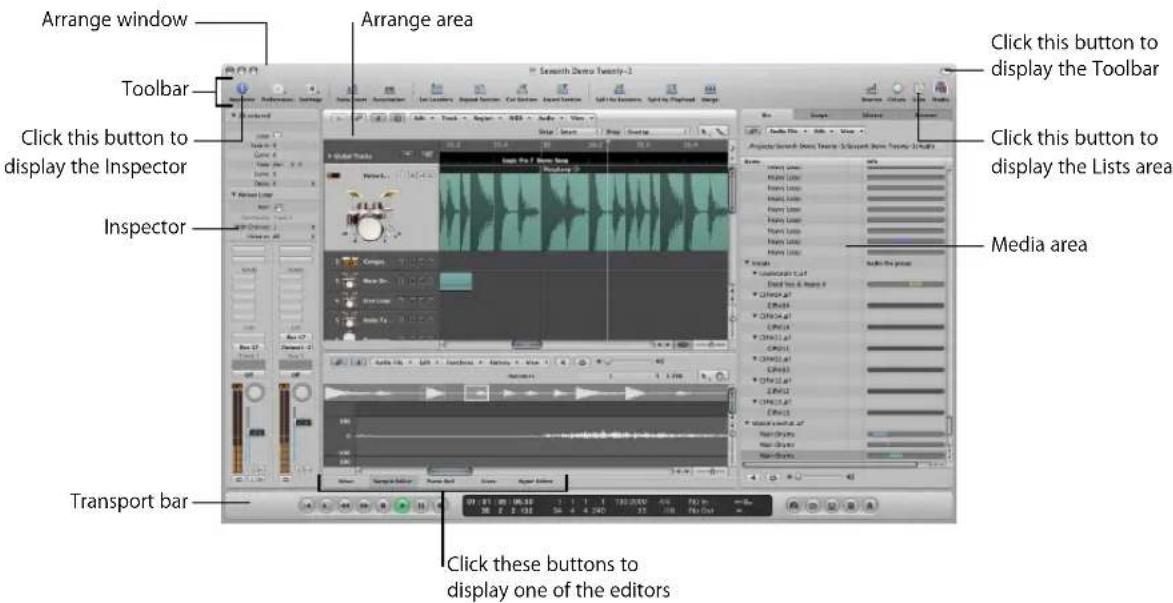Click the Forward button in the Transport bar

click(x=364, y=506)
